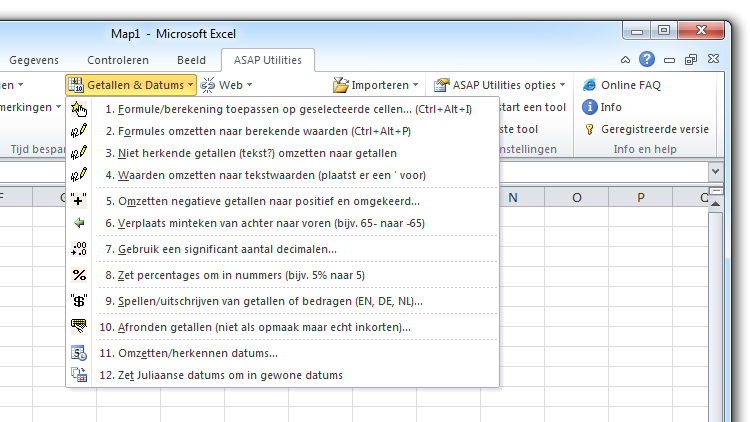Click the Online FAQ globe icon
Image resolution: width=750 pixels, height=422 pixels.
click(x=589, y=85)
